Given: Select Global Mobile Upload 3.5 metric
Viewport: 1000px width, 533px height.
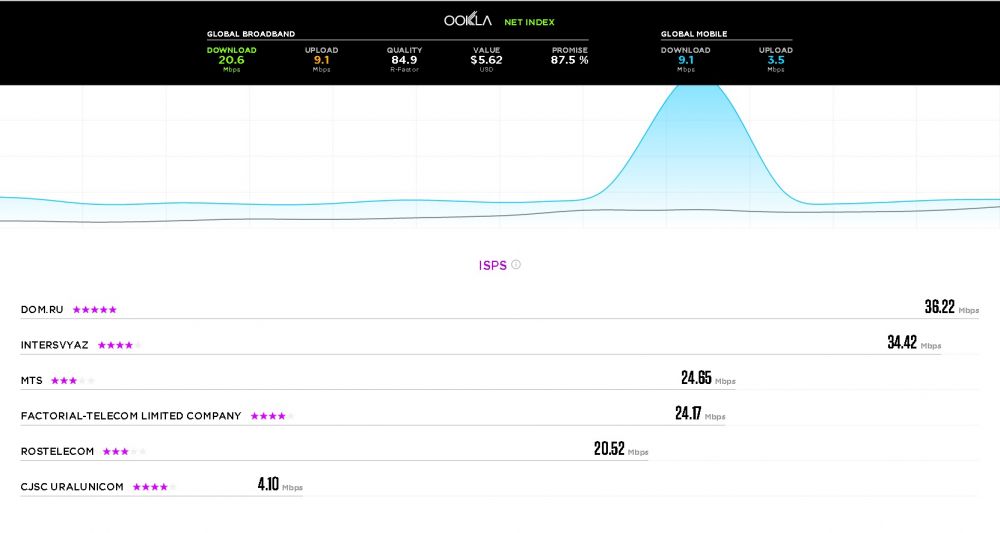Looking at the screenshot, I should (775, 59).
